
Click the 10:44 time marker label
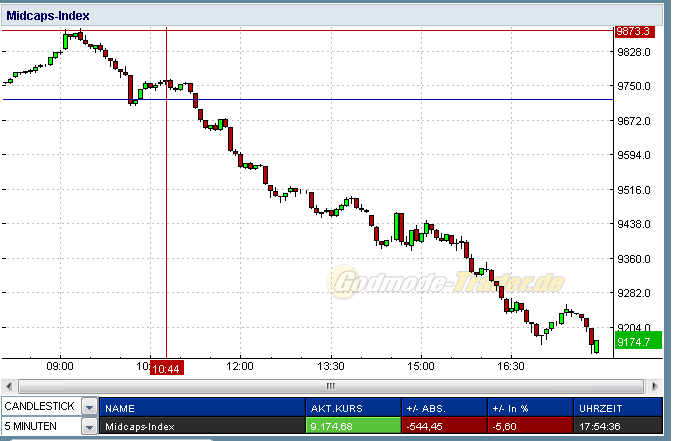[x=167, y=368]
